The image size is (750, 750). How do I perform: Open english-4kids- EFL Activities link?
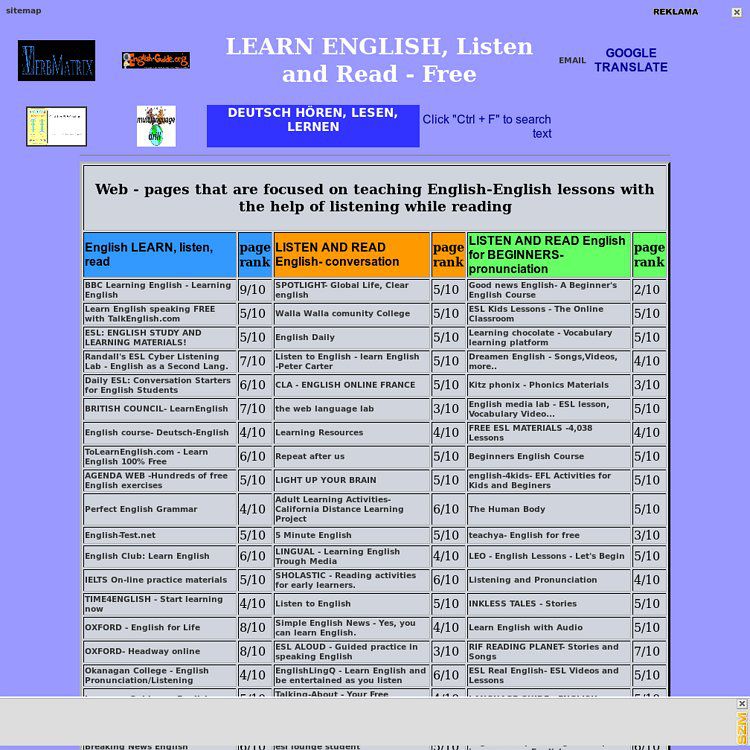coord(540,480)
